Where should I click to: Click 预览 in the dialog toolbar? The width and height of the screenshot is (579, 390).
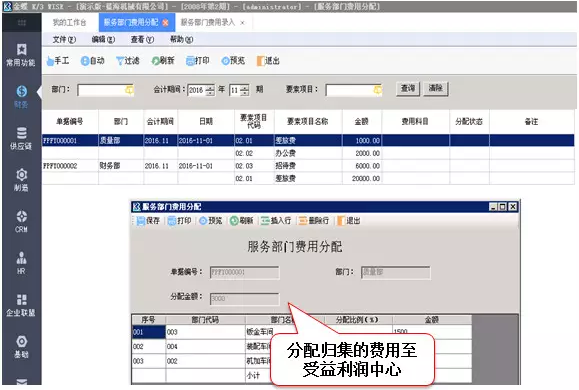point(211,221)
